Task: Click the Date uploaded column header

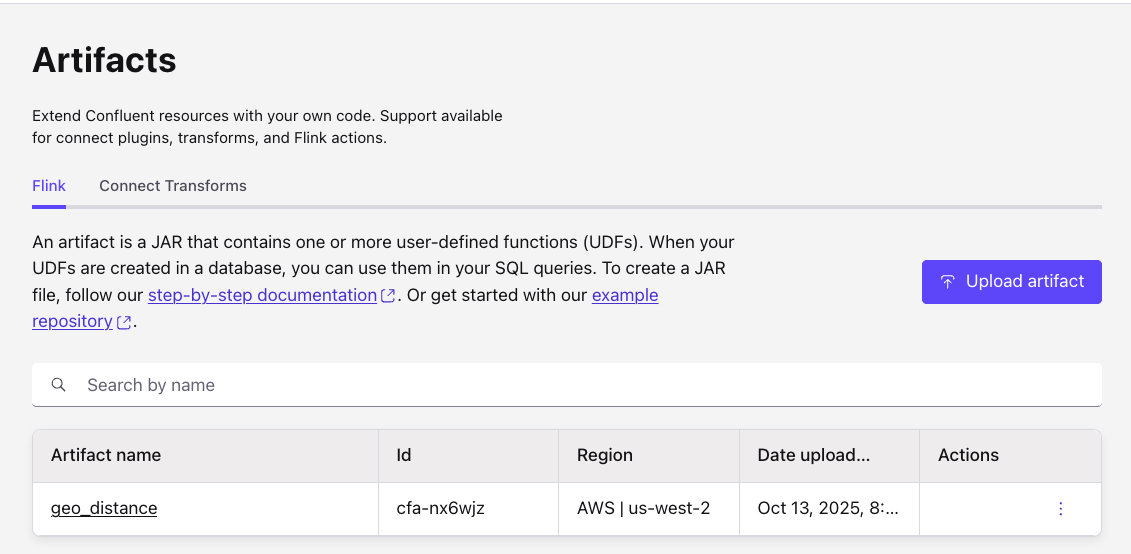Action: (x=814, y=455)
